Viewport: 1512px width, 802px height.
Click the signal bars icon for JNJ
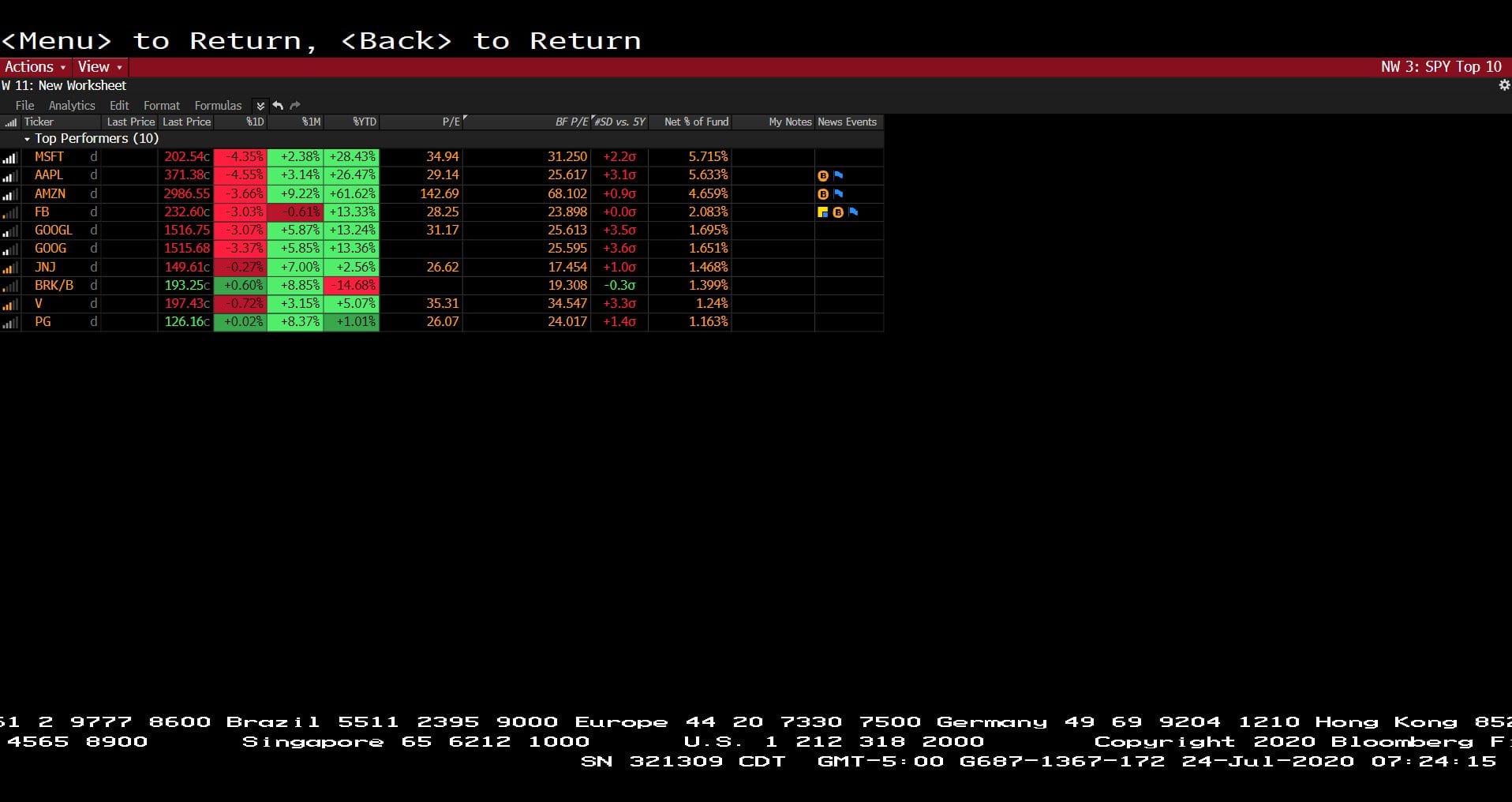click(x=10, y=268)
